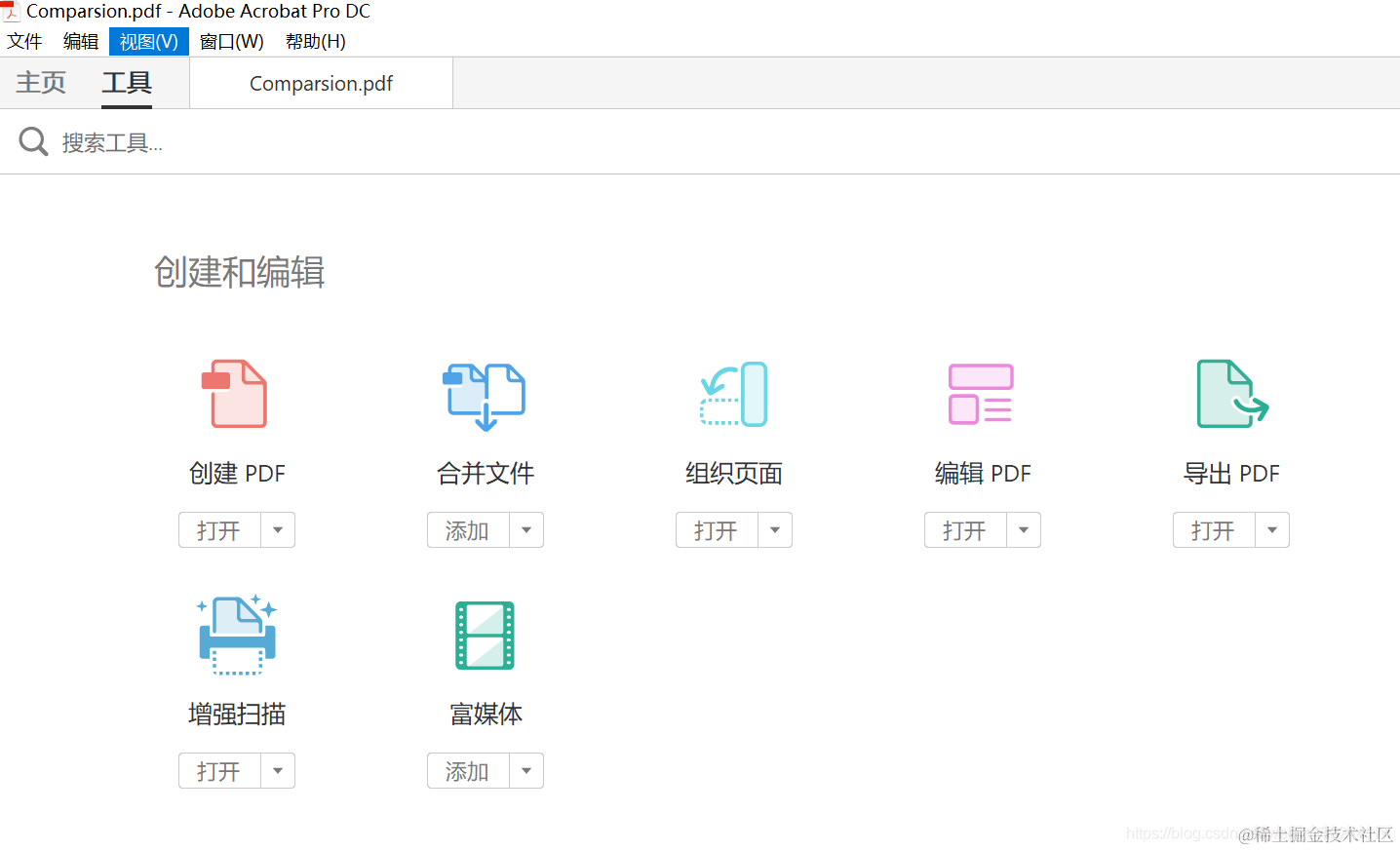This screenshot has width=1400, height=851.
Task: Click the 增强扫描 label
Action: tap(237, 715)
